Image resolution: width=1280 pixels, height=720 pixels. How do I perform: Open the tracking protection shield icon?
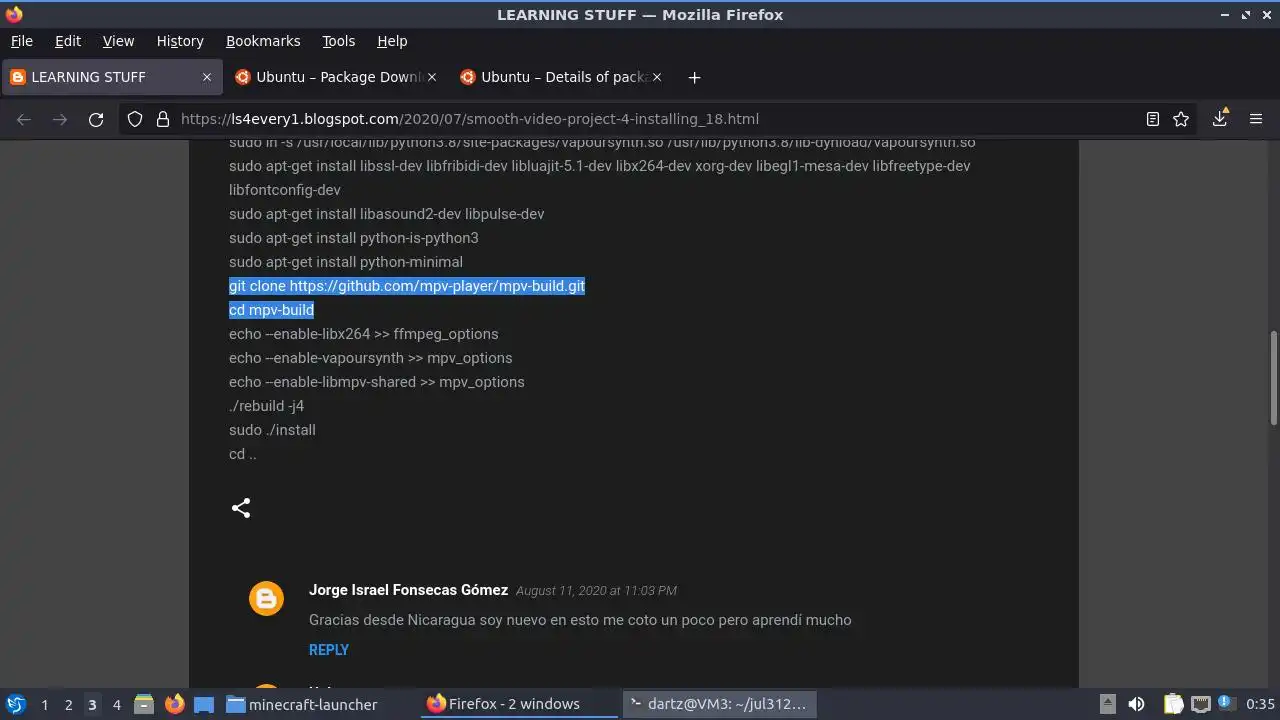[135, 119]
